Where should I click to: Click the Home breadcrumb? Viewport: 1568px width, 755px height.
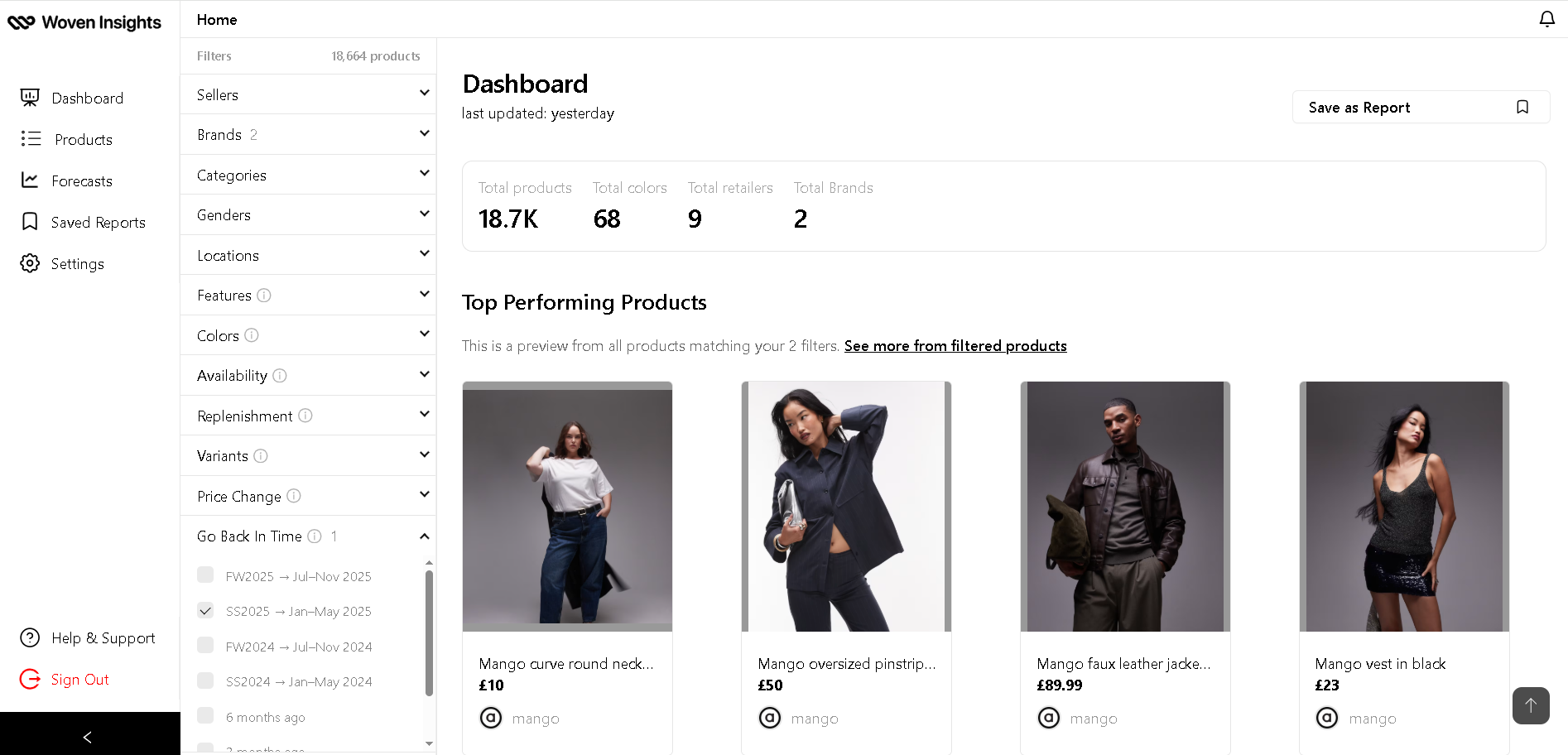(217, 19)
